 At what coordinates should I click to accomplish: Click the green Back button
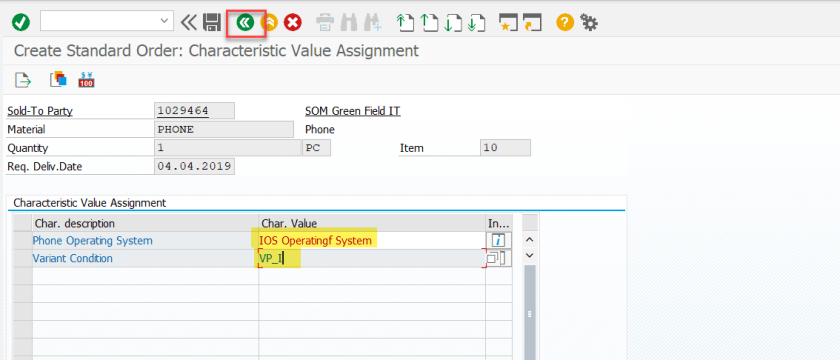pyautogui.click(x=245, y=22)
